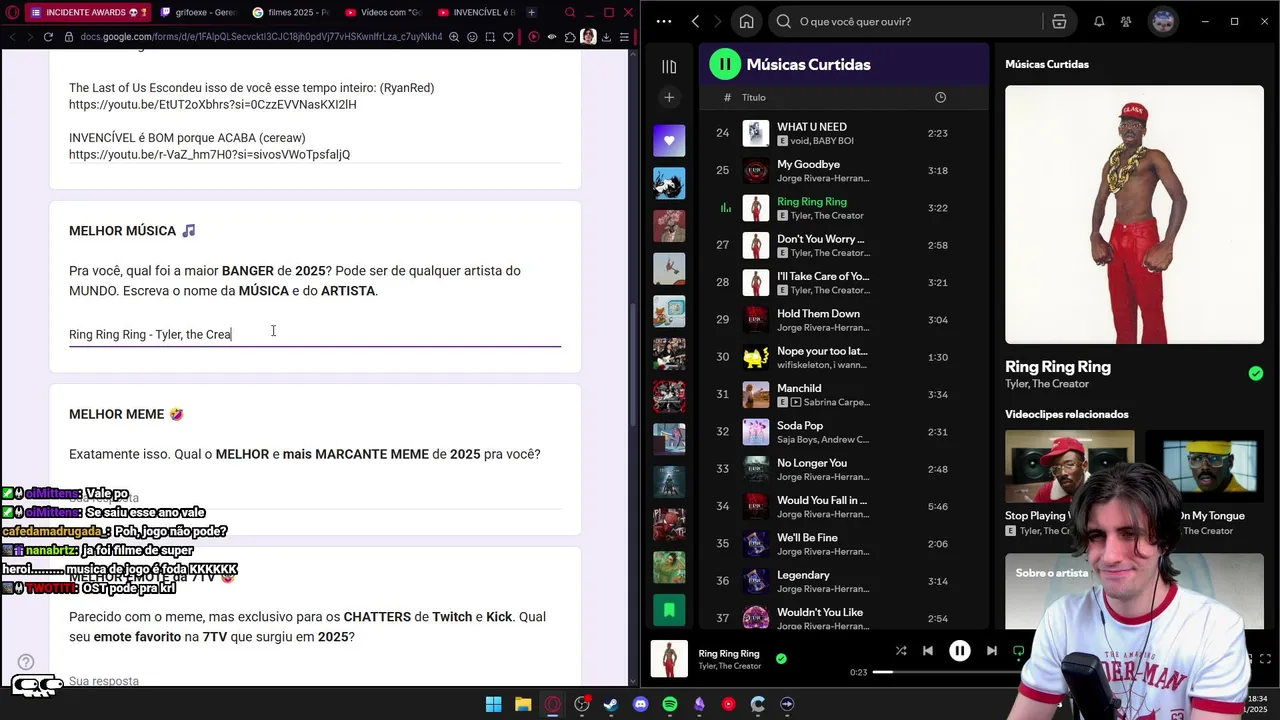Pause playback in bottom player bar
Viewport: 1280px width, 720px height.
pos(959,651)
